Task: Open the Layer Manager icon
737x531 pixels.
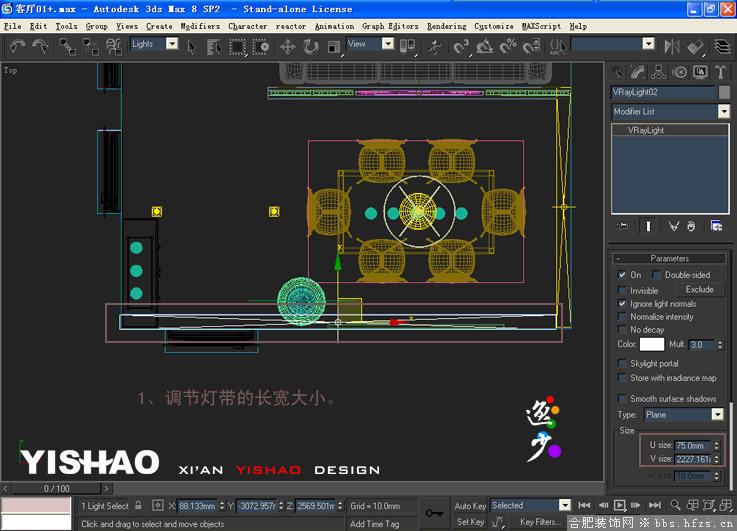Action: click(x=722, y=47)
